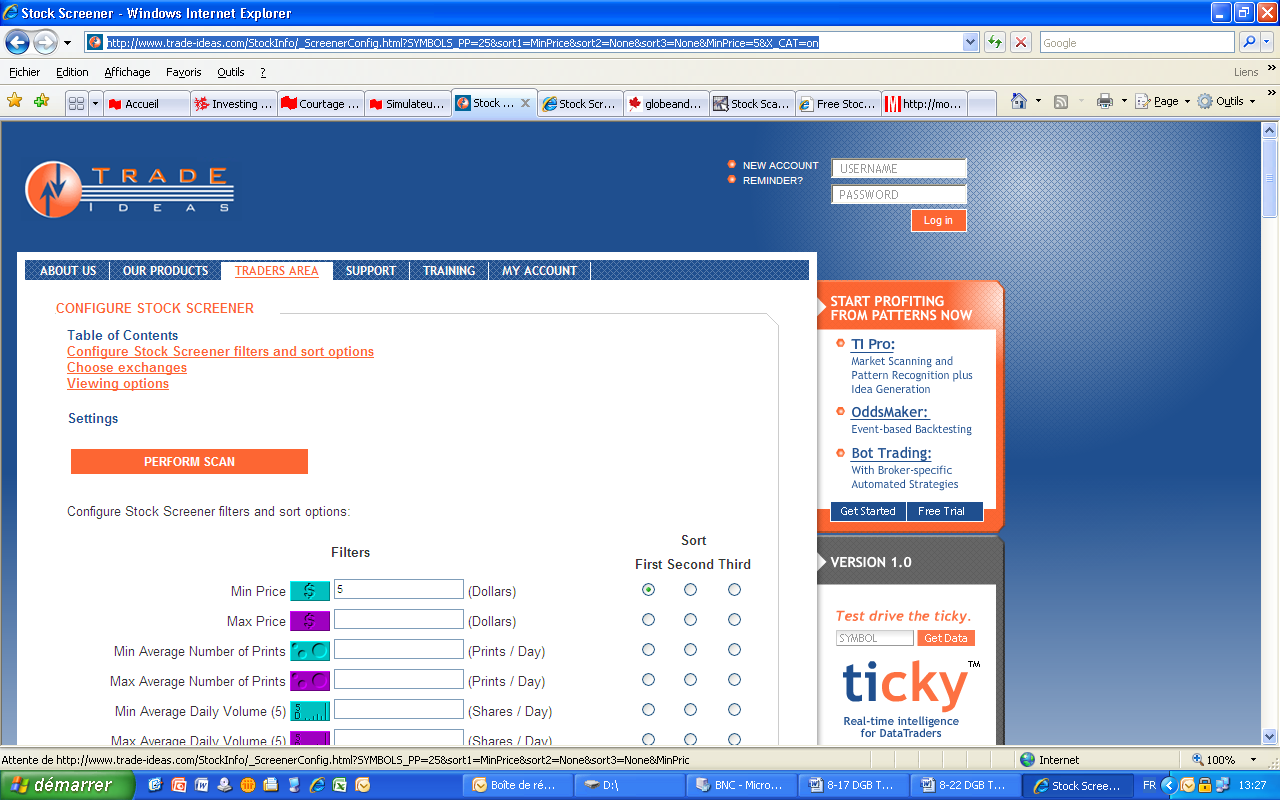The width and height of the screenshot is (1280, 800).
Task: Open the Quick Tabs grid icon
Action: tap(76, 103)
